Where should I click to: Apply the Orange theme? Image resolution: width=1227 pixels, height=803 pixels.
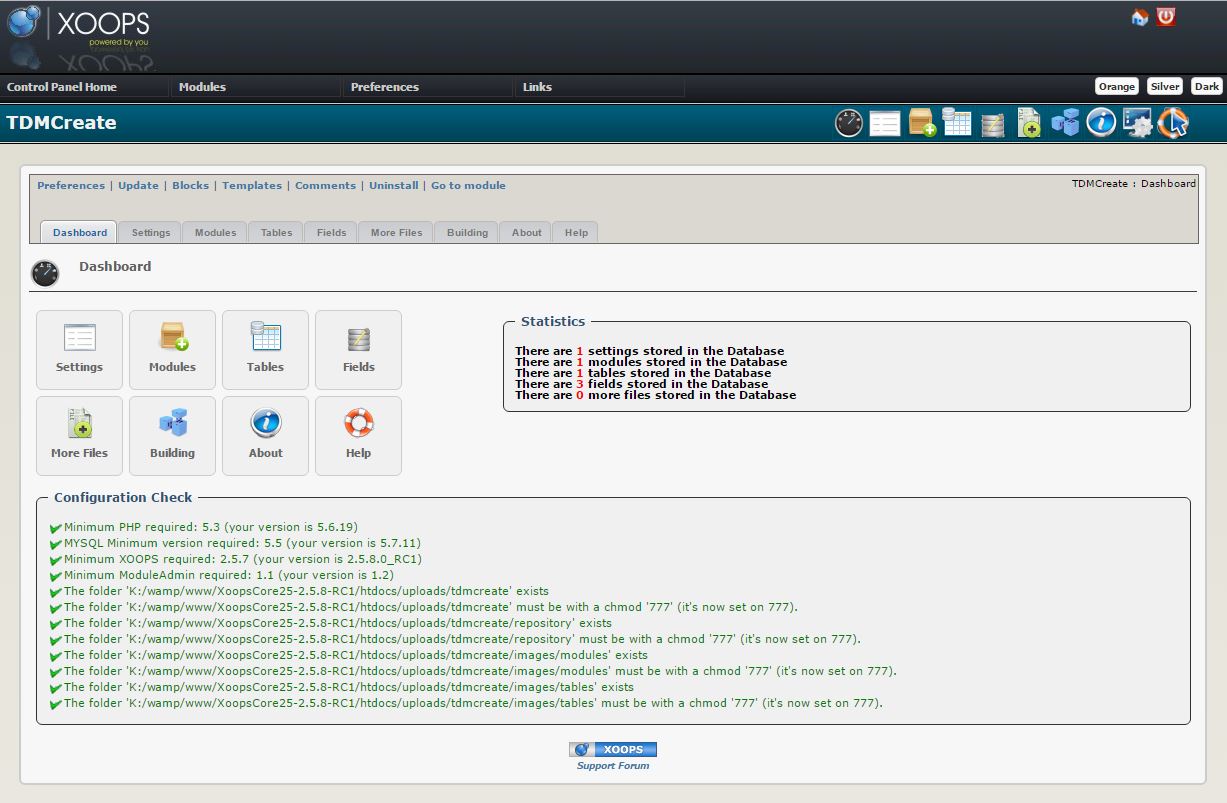(1117, 86)
